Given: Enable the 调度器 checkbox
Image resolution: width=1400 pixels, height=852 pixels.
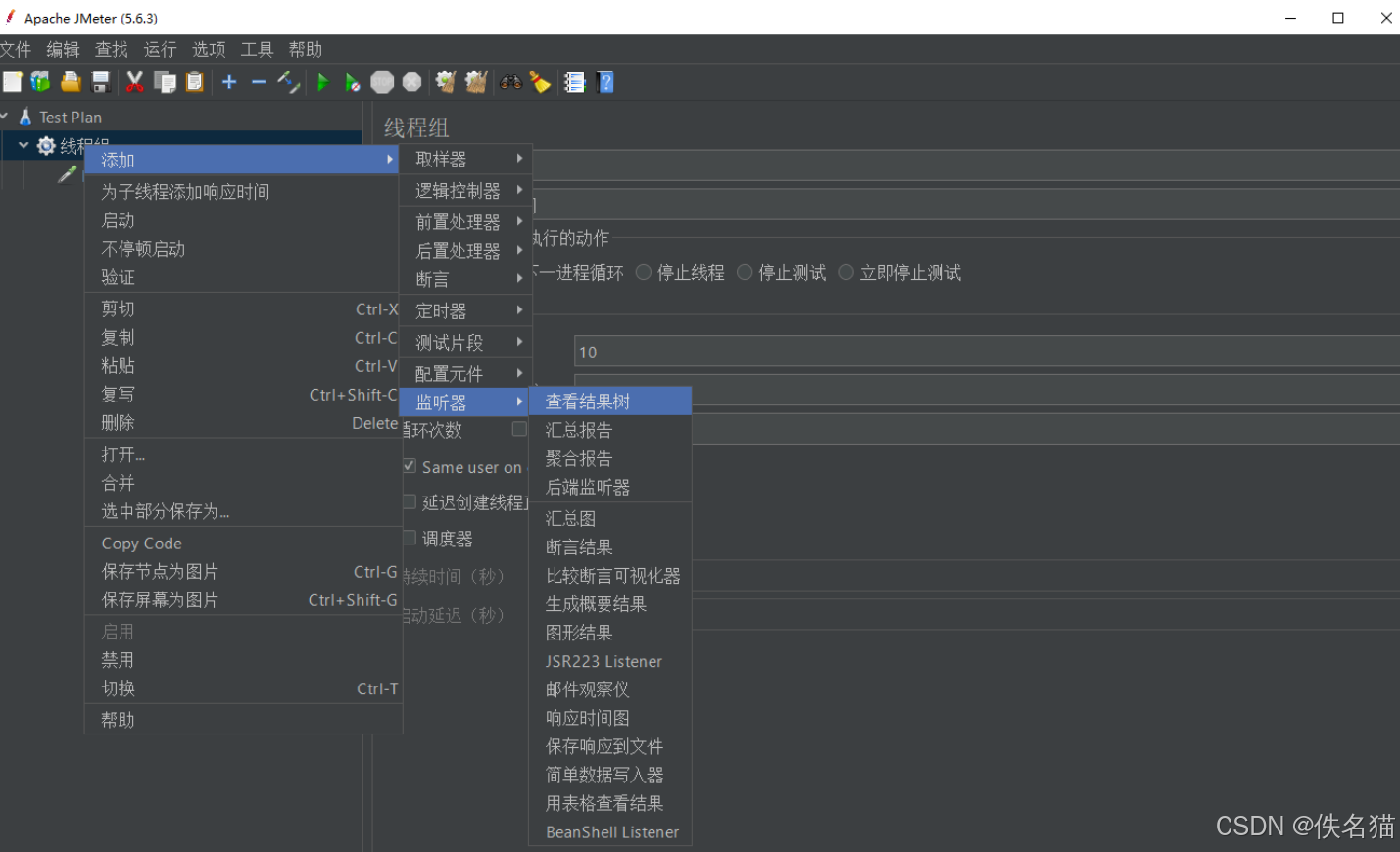Looking at the screenshot, I should click(410, 538).
